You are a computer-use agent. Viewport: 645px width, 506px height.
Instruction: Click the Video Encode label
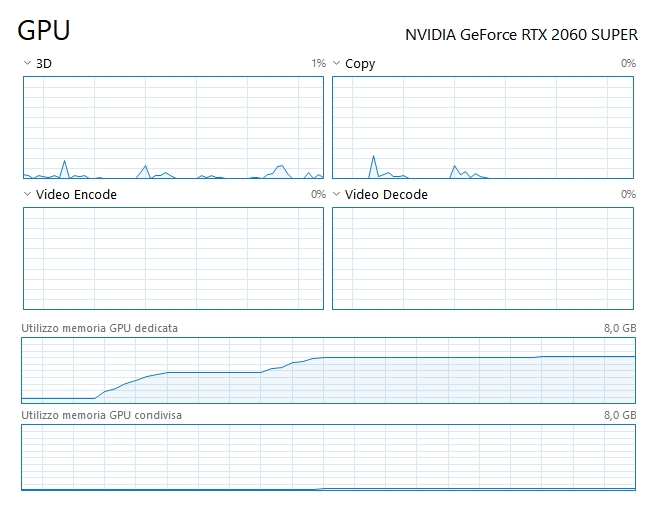76,195
